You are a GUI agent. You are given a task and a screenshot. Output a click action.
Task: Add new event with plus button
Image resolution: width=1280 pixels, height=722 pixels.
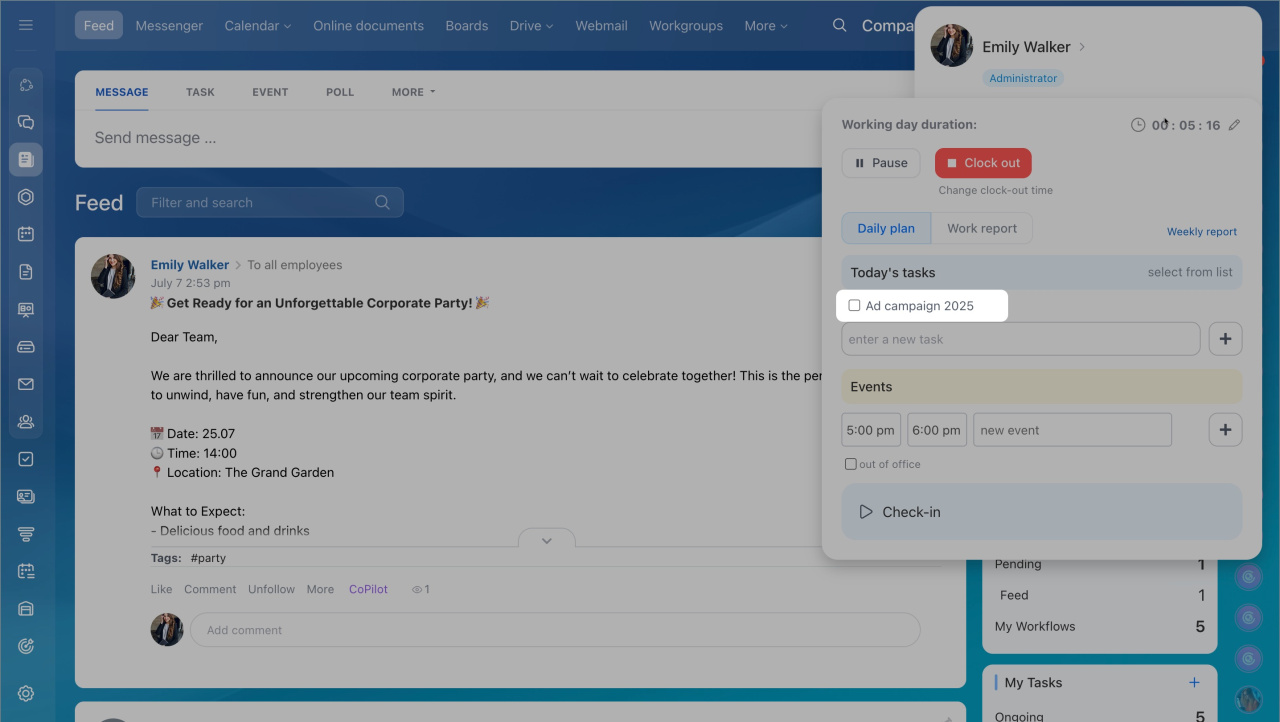click(x=1225, y=430)
